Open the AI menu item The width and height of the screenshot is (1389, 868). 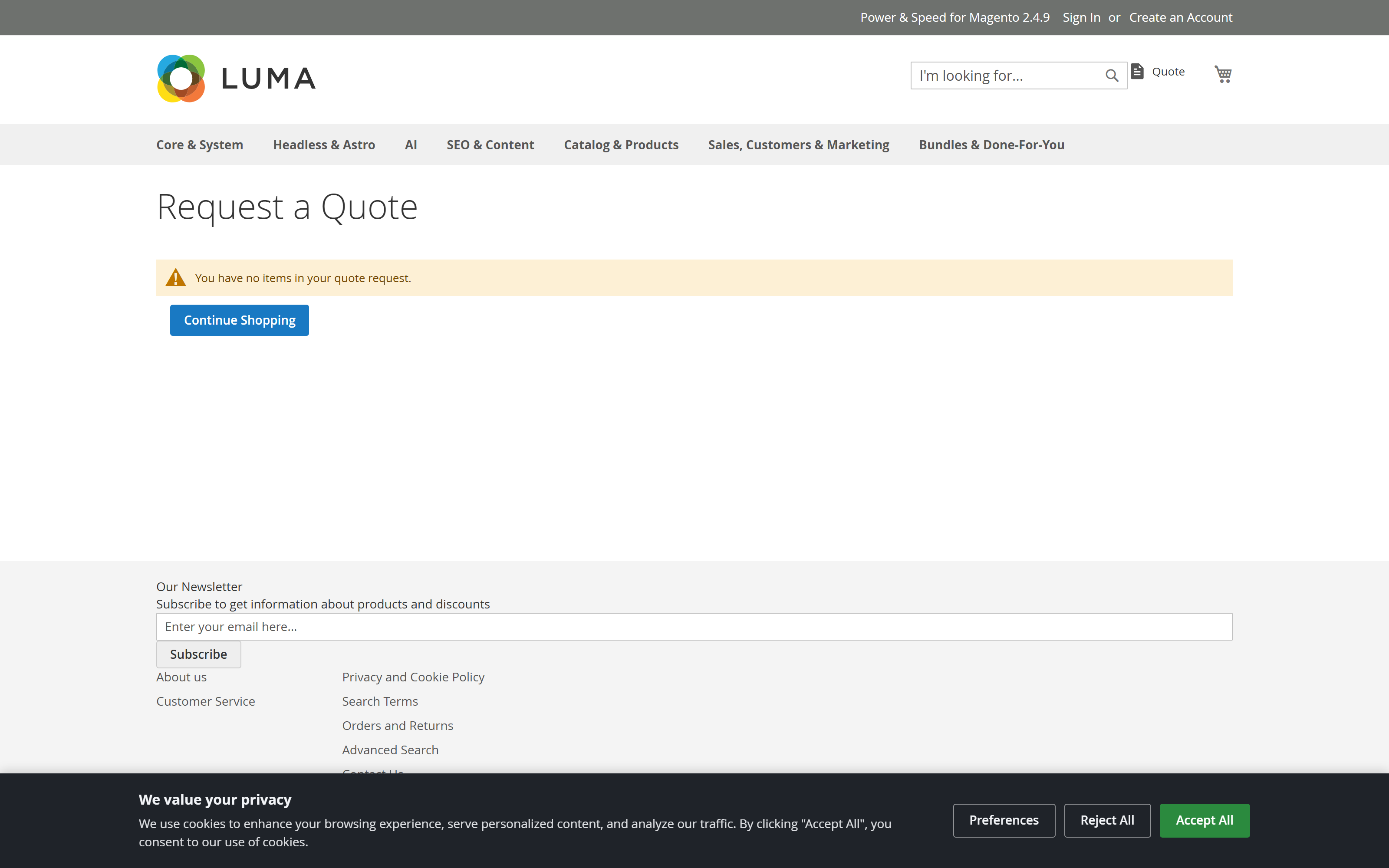(411, 145)
